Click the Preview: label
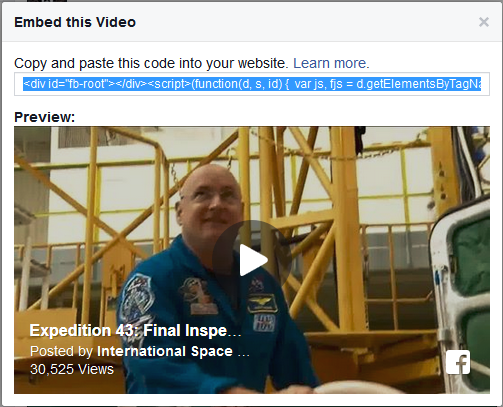This screenshot has height=407, width=503. coord(45,117)
